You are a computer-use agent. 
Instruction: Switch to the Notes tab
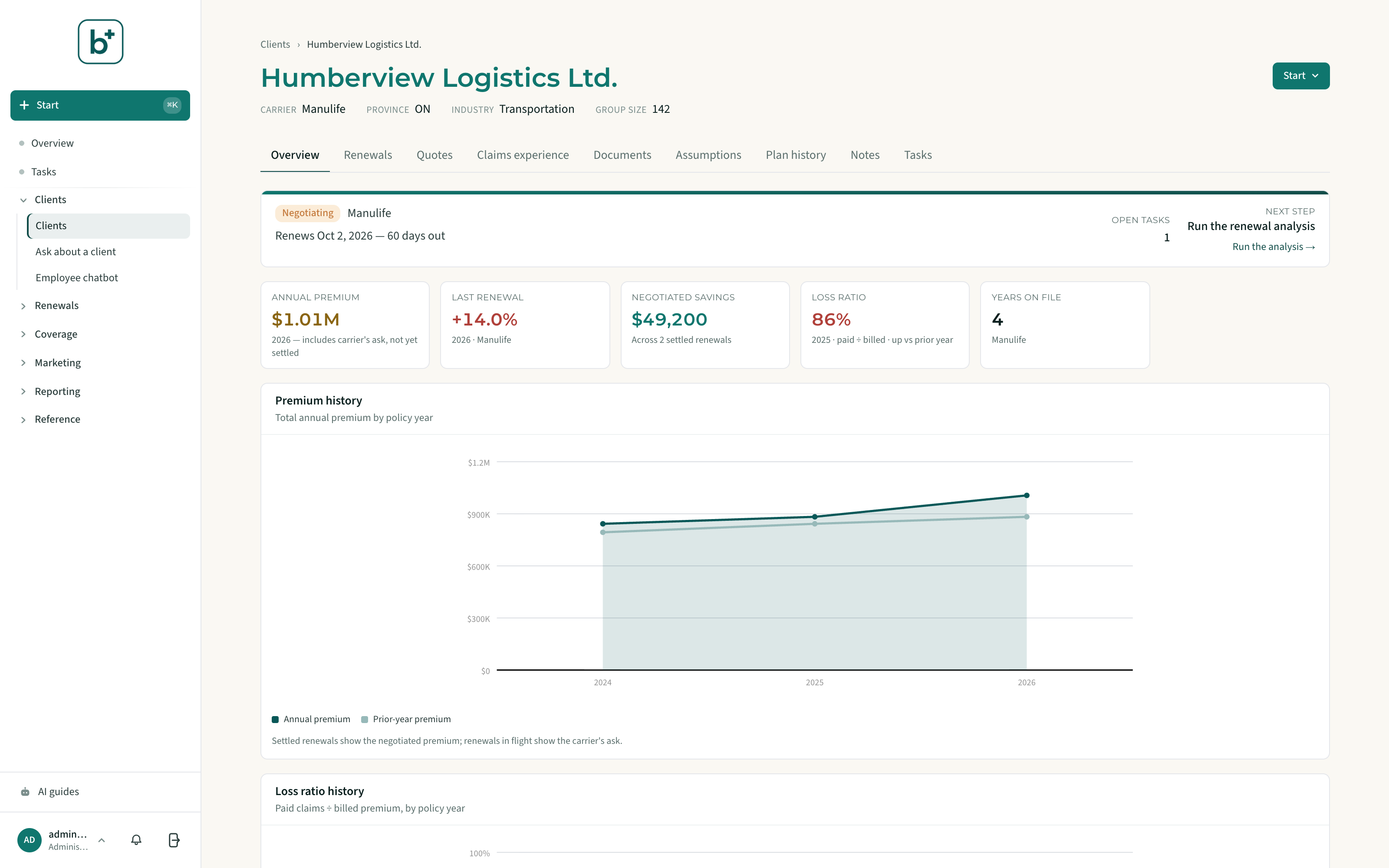coord(865,155)
